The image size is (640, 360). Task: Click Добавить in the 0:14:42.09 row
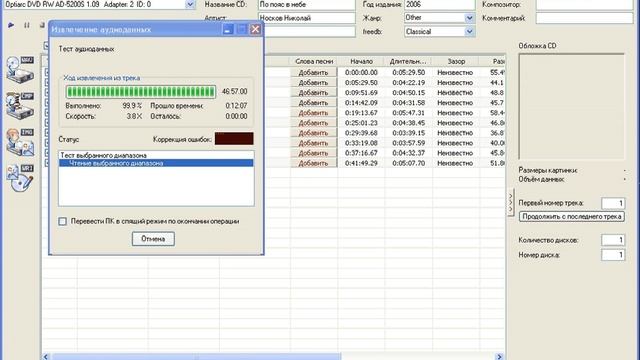pyautogui.click(x=313, y=102)
